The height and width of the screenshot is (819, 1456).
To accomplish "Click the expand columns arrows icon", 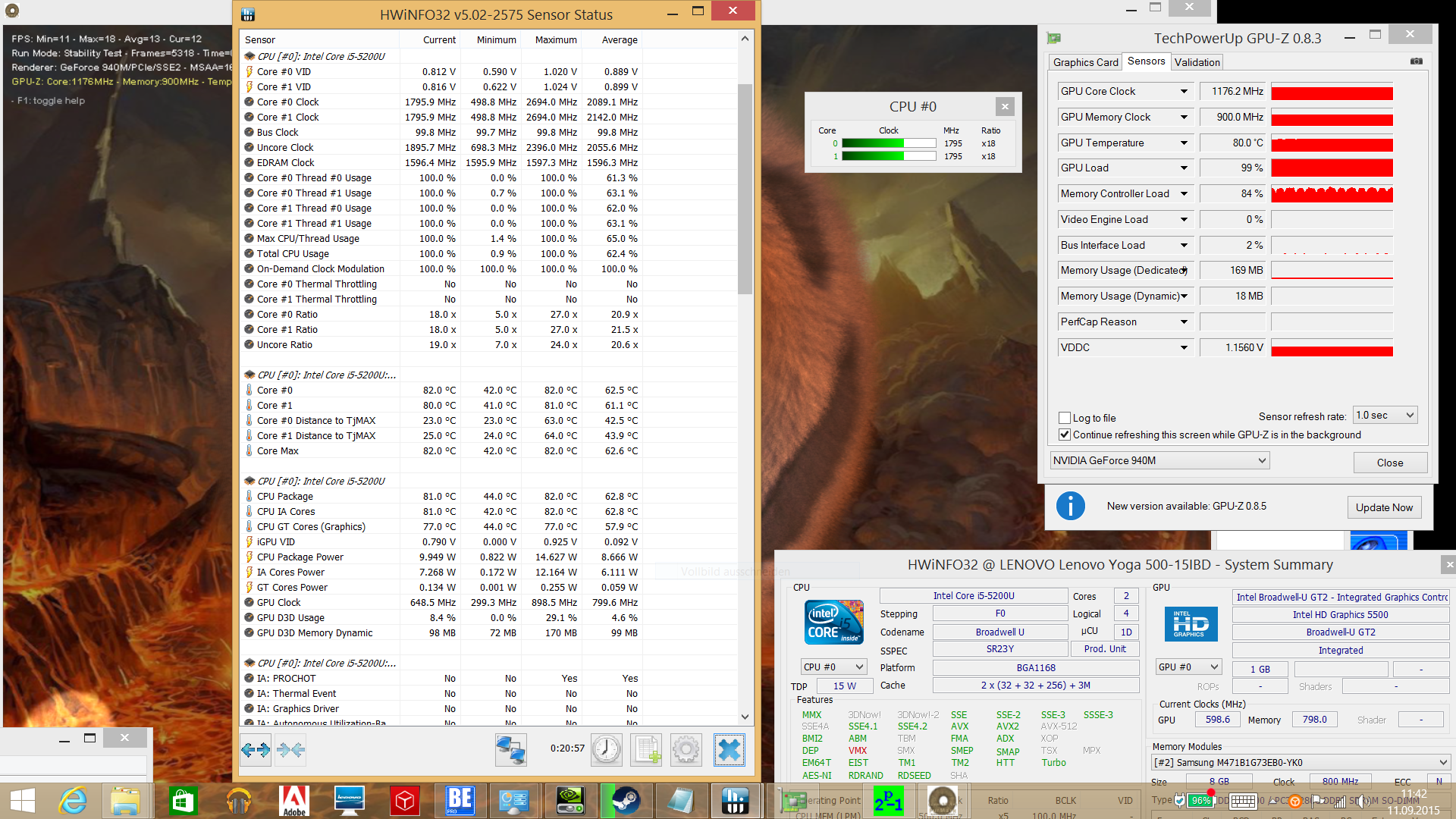I will coord(256,750).
